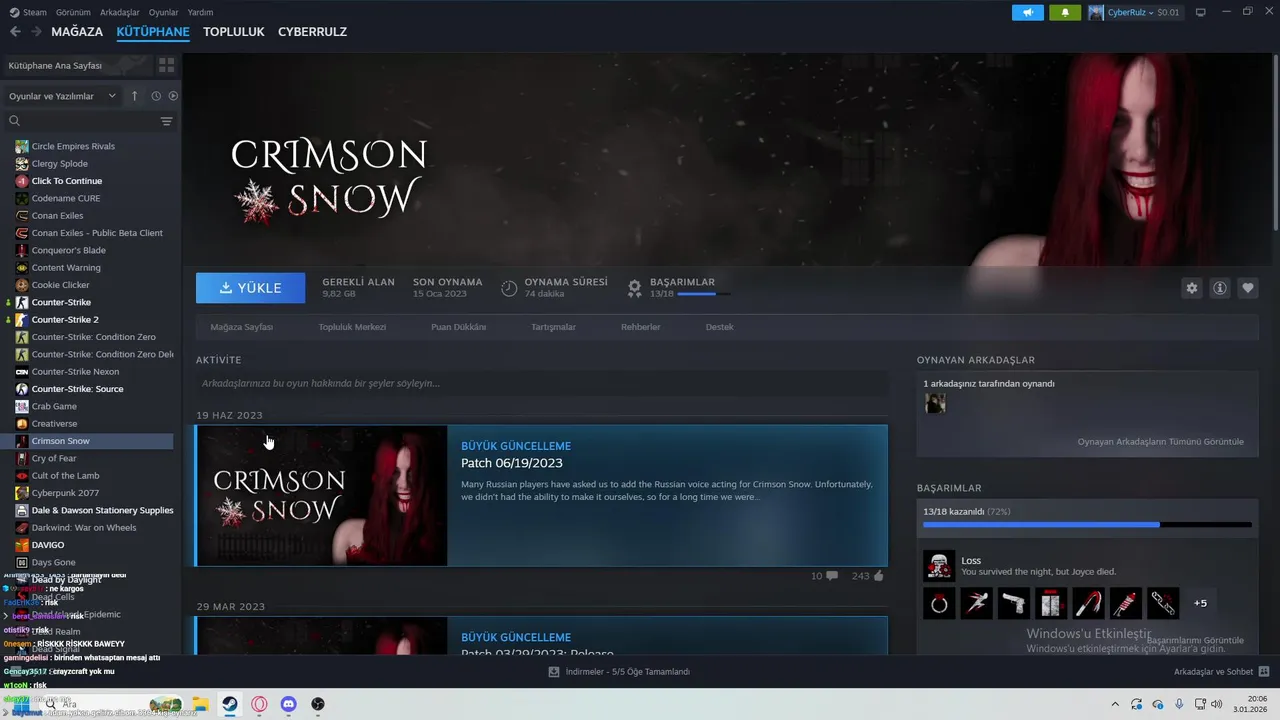Open the Oyunlar menu
1280x720 pixels.
coord(164,12)
